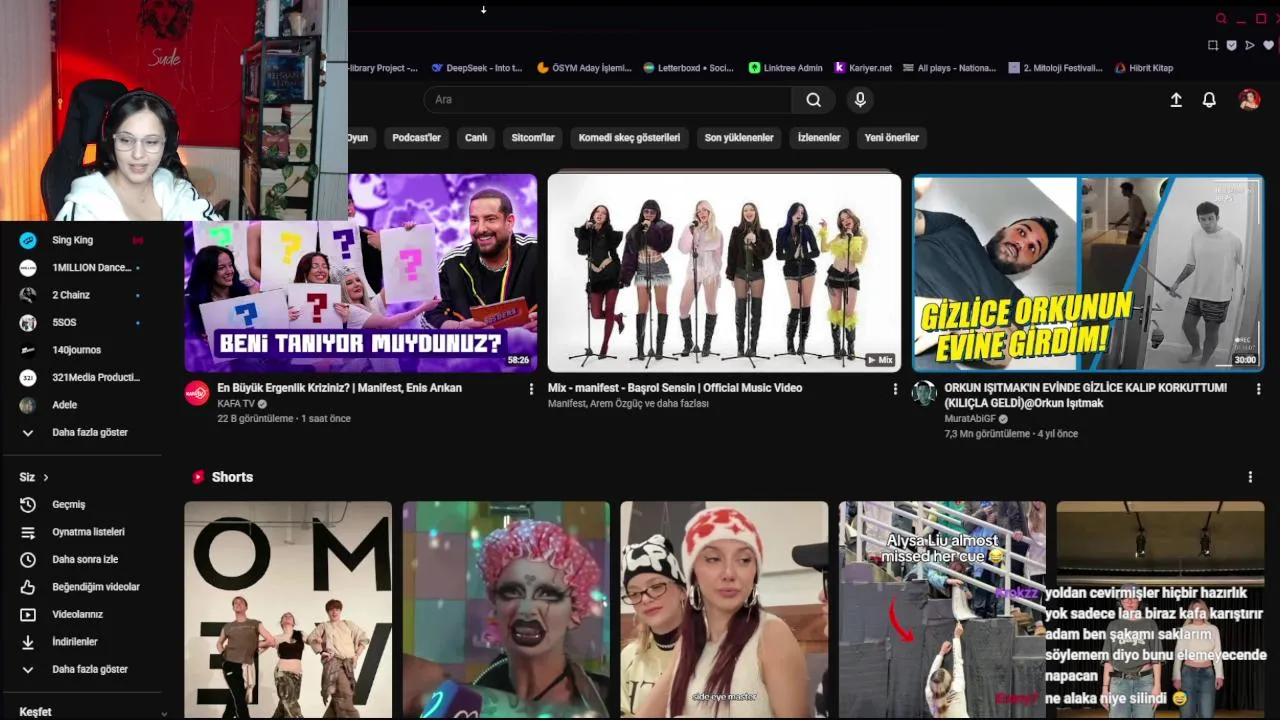The image size is (1280, 720).
Task: Open the 2. Mitoloji Festivali bookmark
Action: point(1055,68)
